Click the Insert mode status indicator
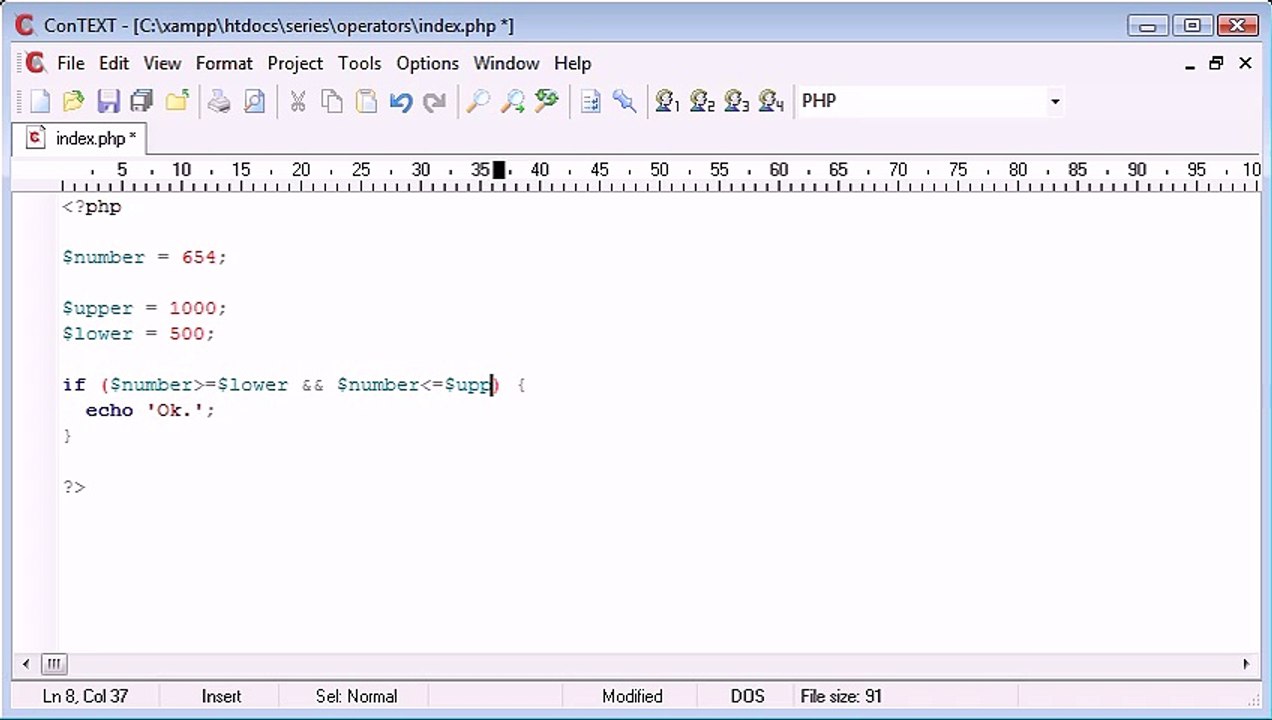This screenshot has height=720, width=1272. tap(221, 696)
